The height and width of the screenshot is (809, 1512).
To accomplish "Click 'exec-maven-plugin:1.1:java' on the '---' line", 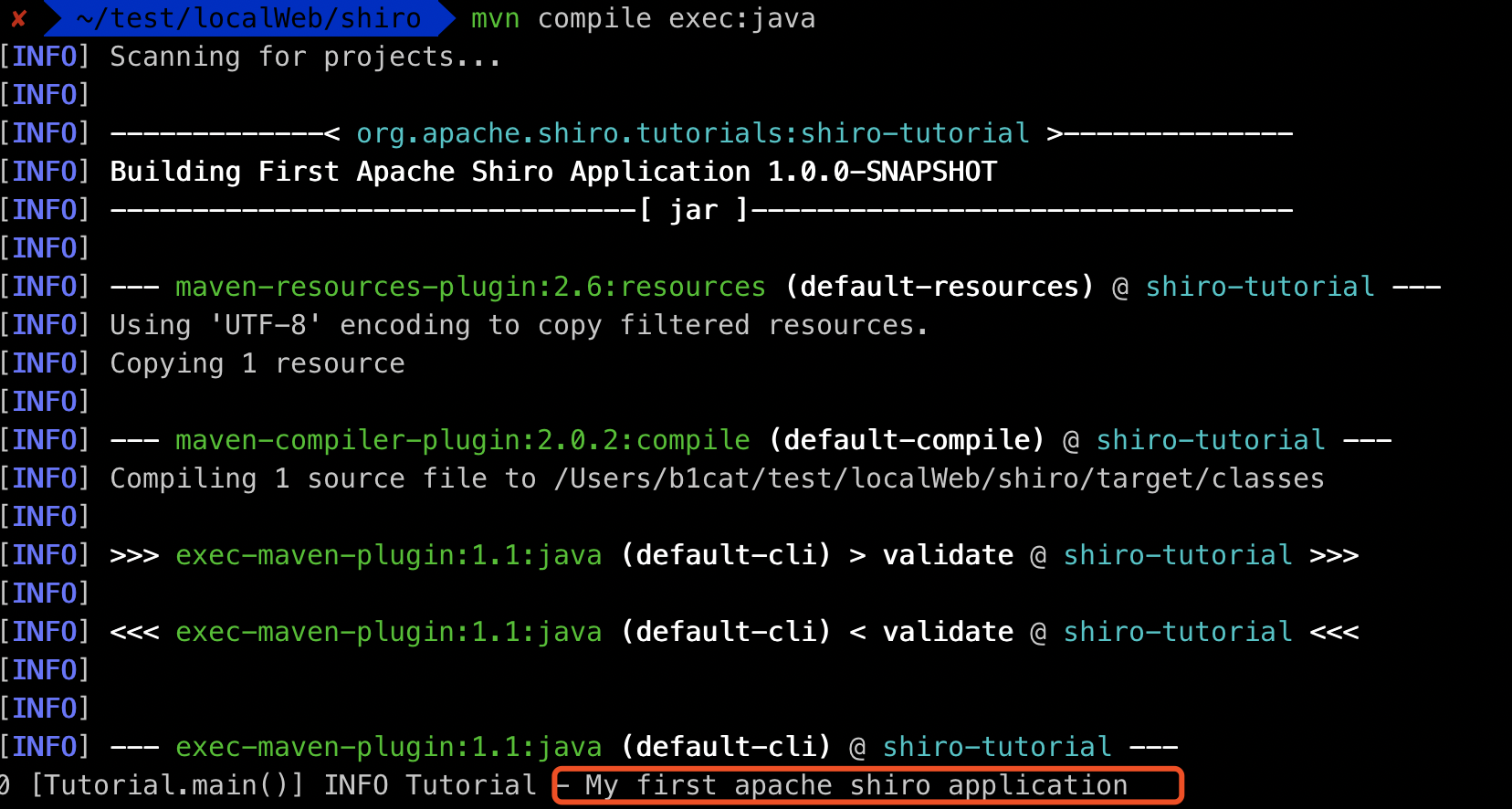I will 388,747.
